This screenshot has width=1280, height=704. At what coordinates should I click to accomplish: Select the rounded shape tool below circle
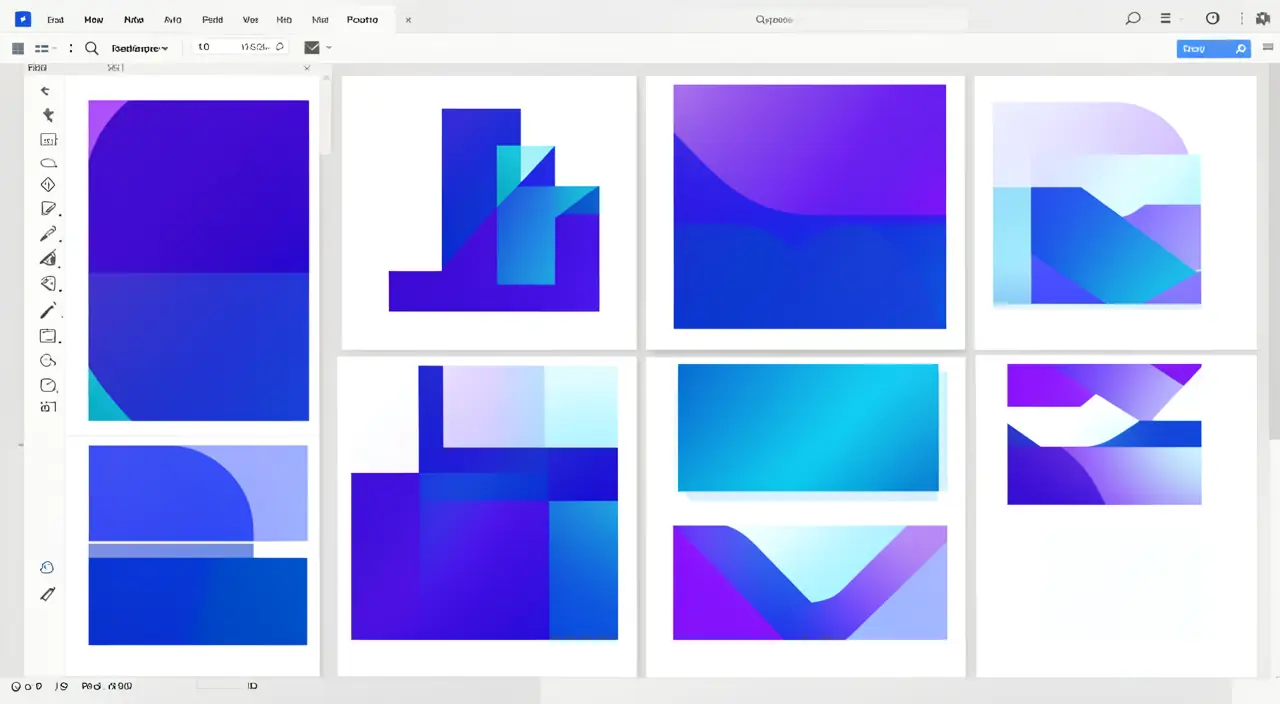48,385
